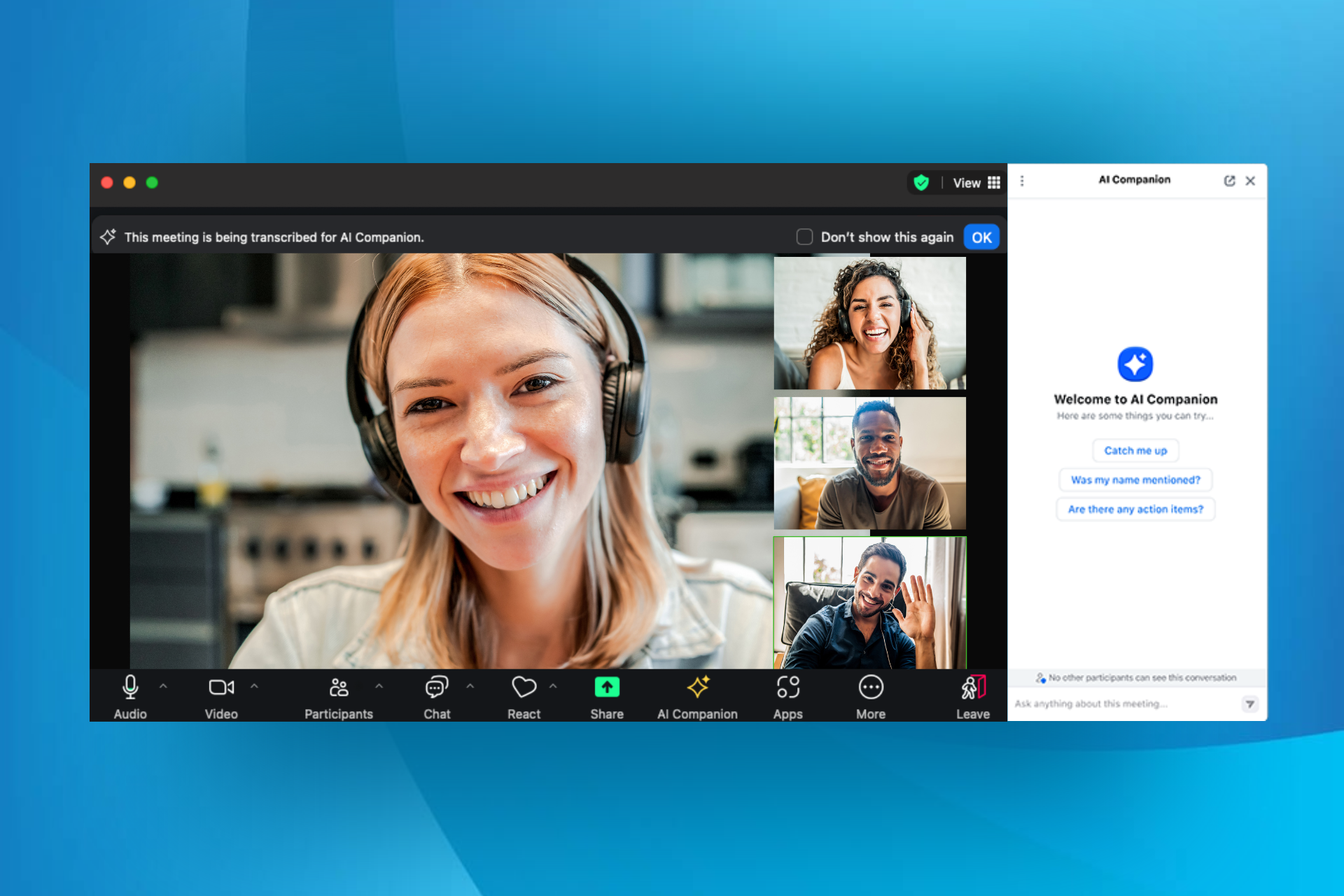The image size is (1344, 896).
Task: Mute the microphone
Action: coord(129,687)
